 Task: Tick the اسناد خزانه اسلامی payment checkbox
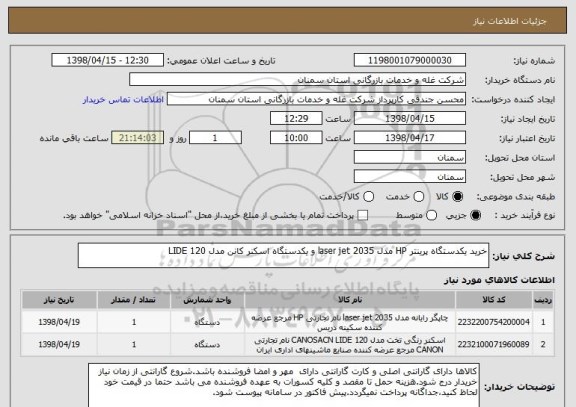click(363, 216)
